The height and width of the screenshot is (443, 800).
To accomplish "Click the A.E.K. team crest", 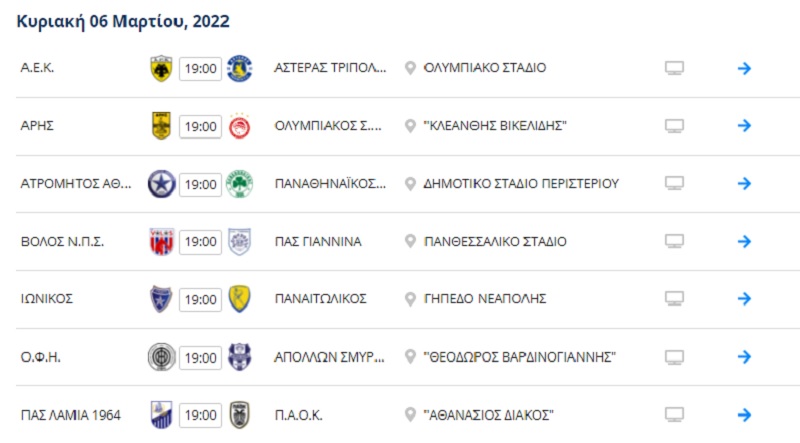I will (160, 68).
